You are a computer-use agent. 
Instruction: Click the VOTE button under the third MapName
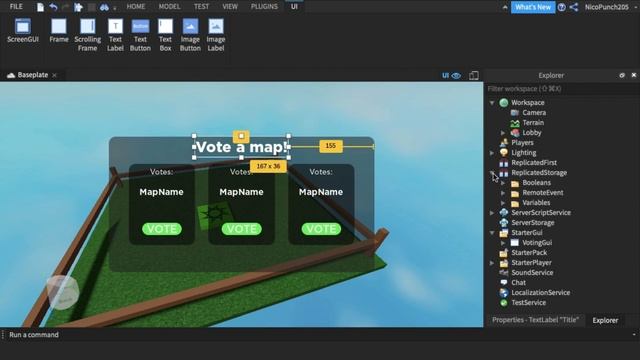point(321,229)
